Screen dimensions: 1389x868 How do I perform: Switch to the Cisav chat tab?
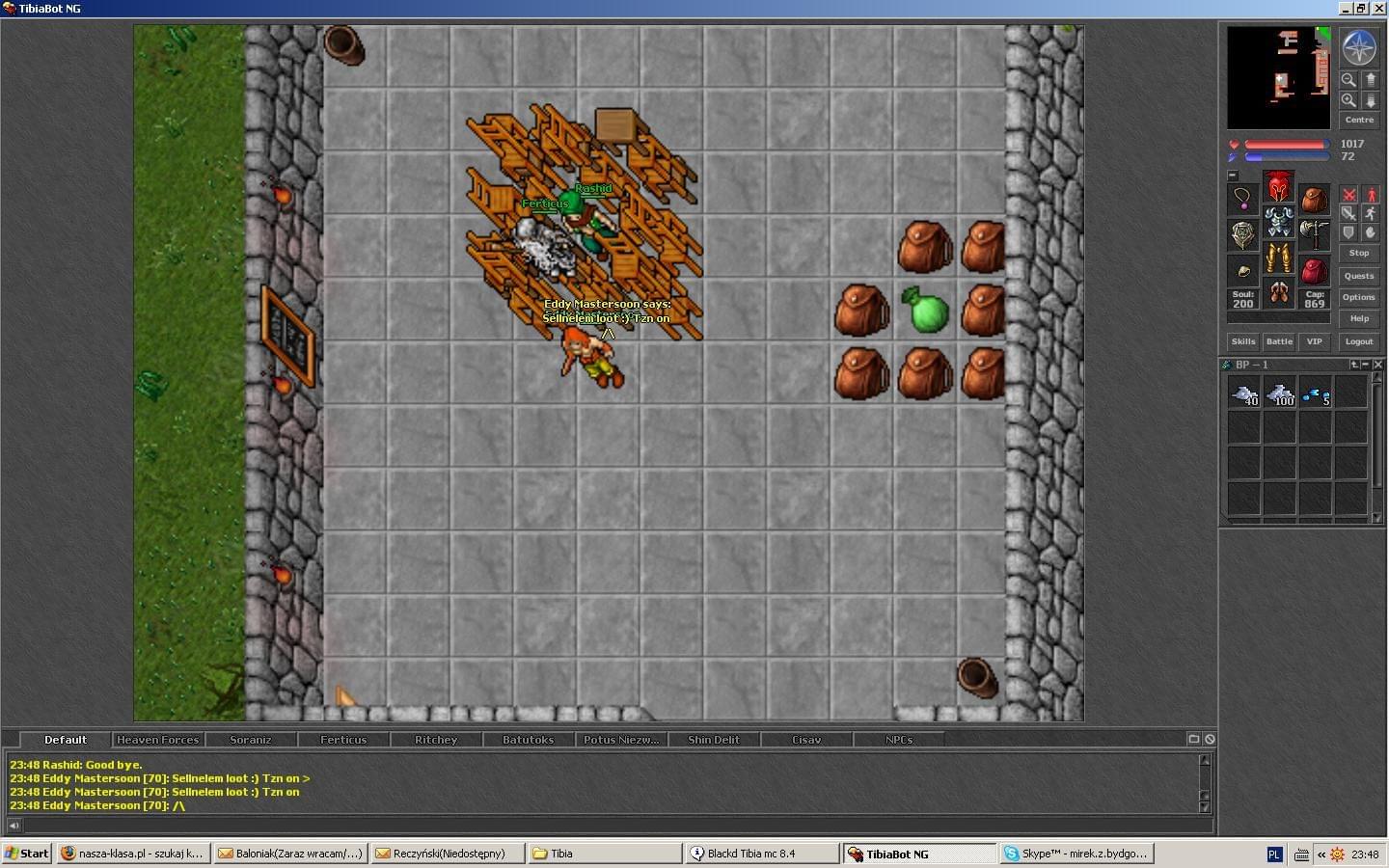pyautogui.click(x=806, y=740)
